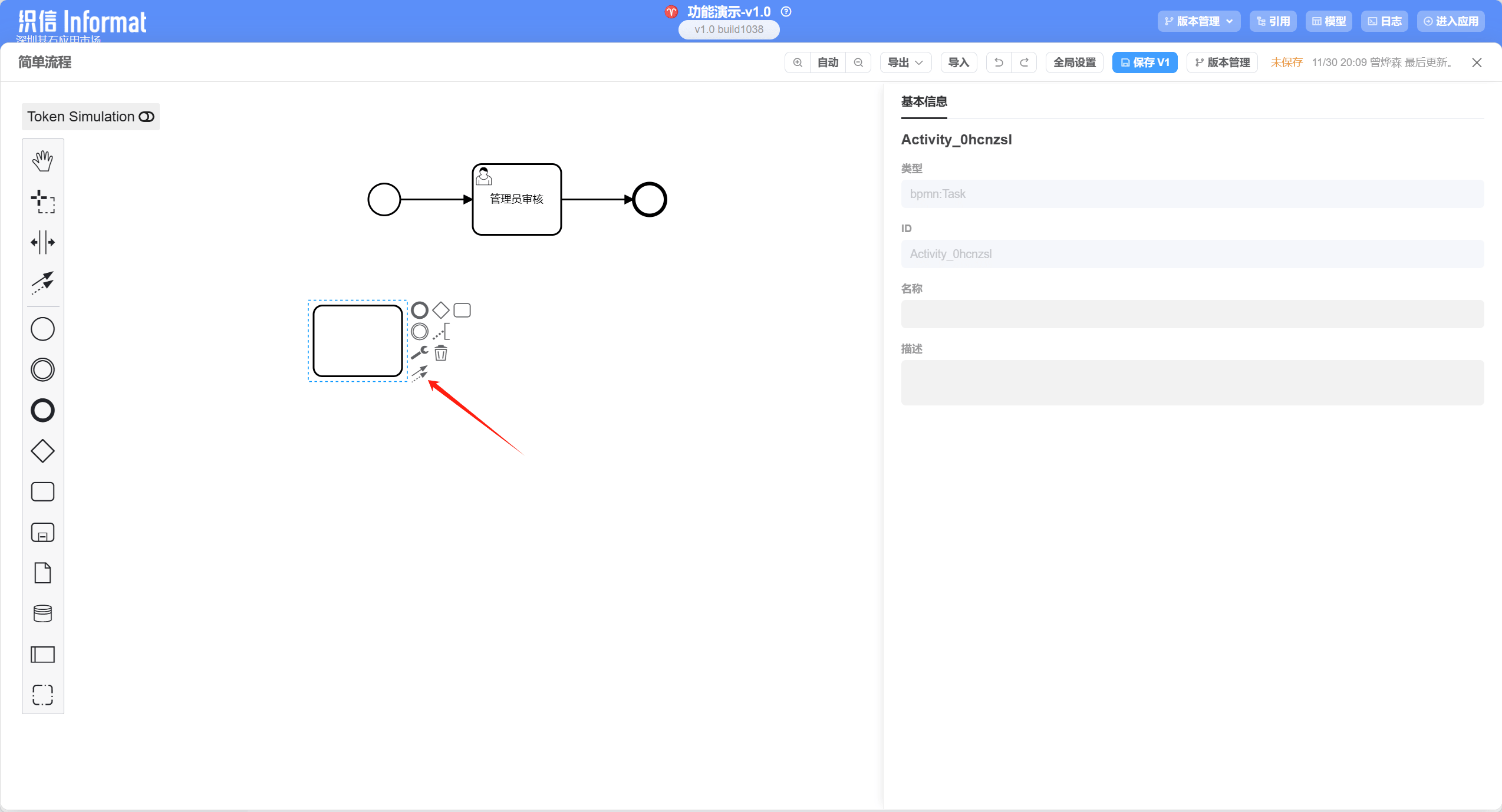Image resolution: width=1502 pixels, height=812 pixels.
Task: Delete selected task with trash icon
Action: pyautogui.click(x=441, y=353)
